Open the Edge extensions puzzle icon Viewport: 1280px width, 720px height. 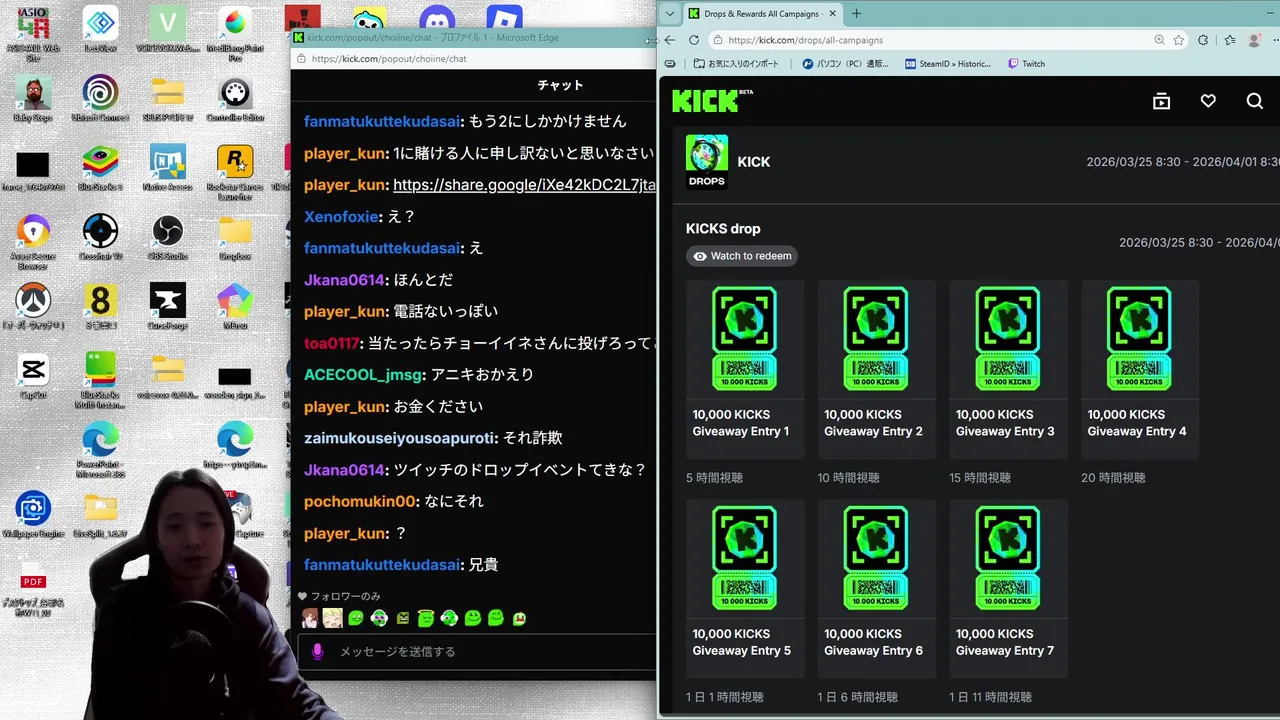pyautogui.click(x=1203, y=40)
